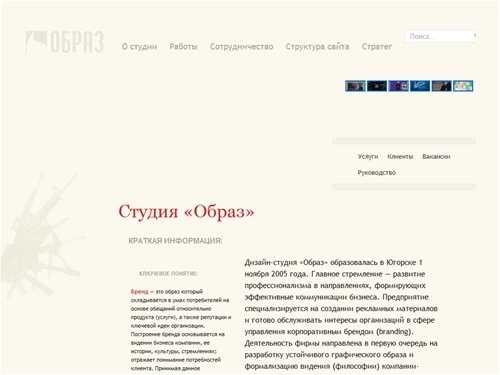Image resolution: width=500 pixels, height=375 pixels.
Task: Open the sixth green portfolio thumbnail
Action: click(463, 86)
